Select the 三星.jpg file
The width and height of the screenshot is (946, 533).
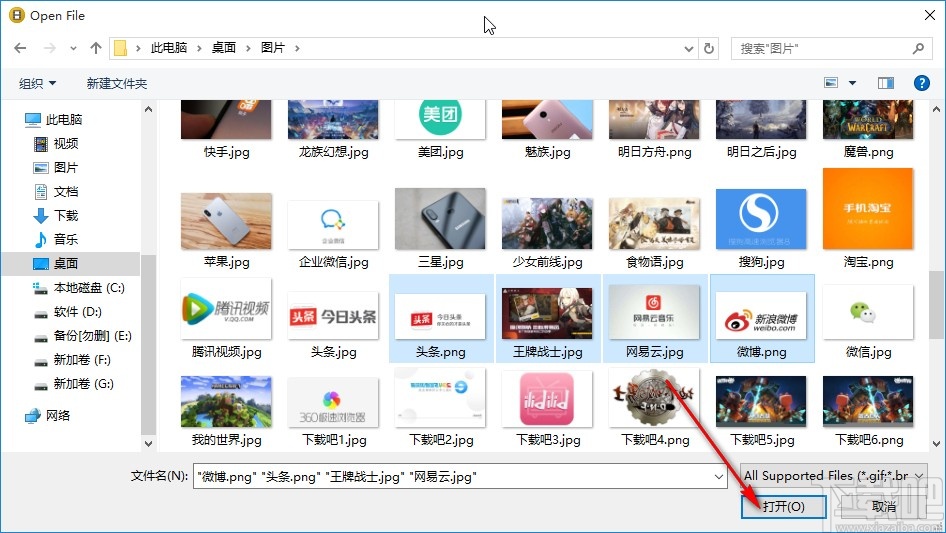(x=440, y=228)
